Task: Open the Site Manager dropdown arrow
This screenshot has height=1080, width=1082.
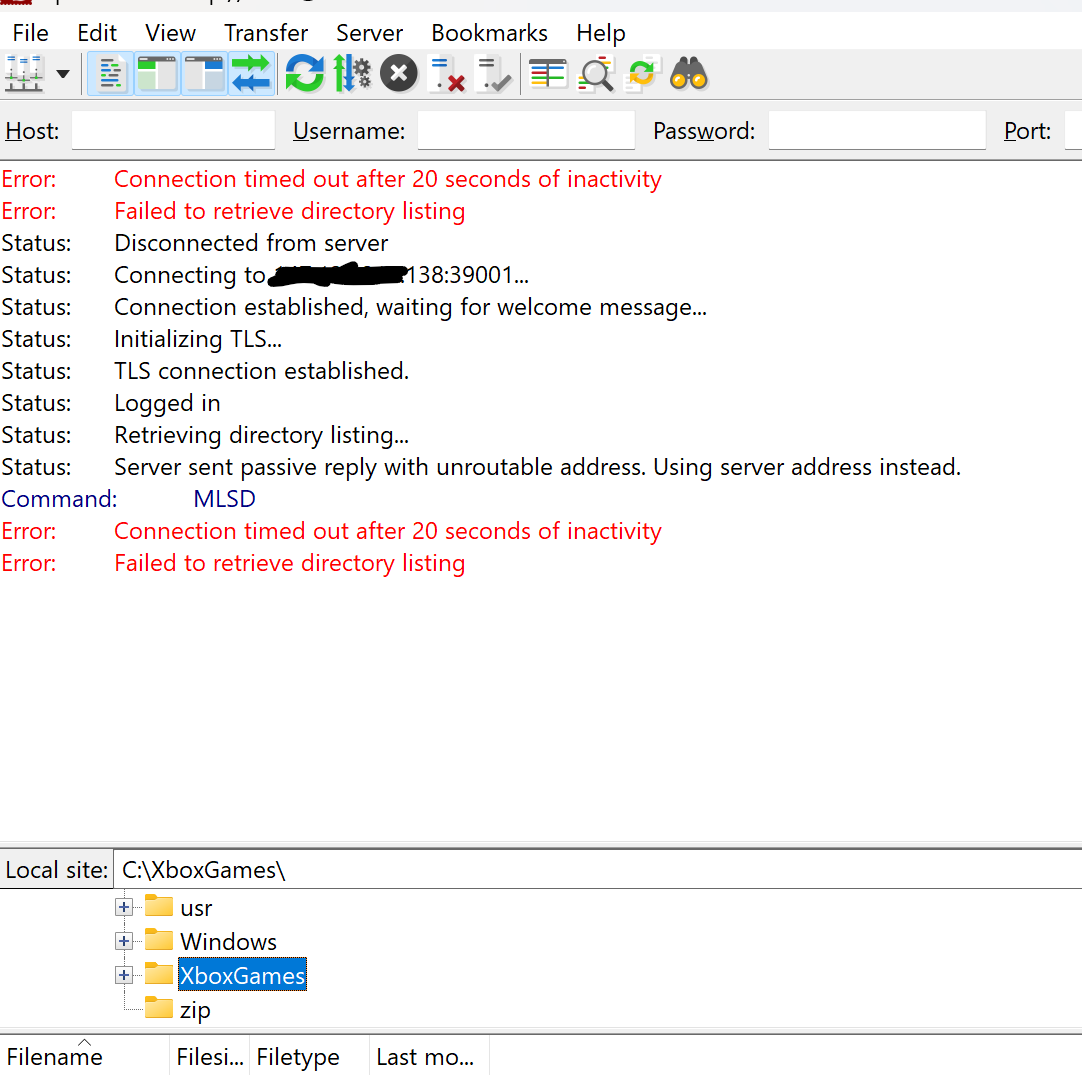Action: click(x=60, y=73)
